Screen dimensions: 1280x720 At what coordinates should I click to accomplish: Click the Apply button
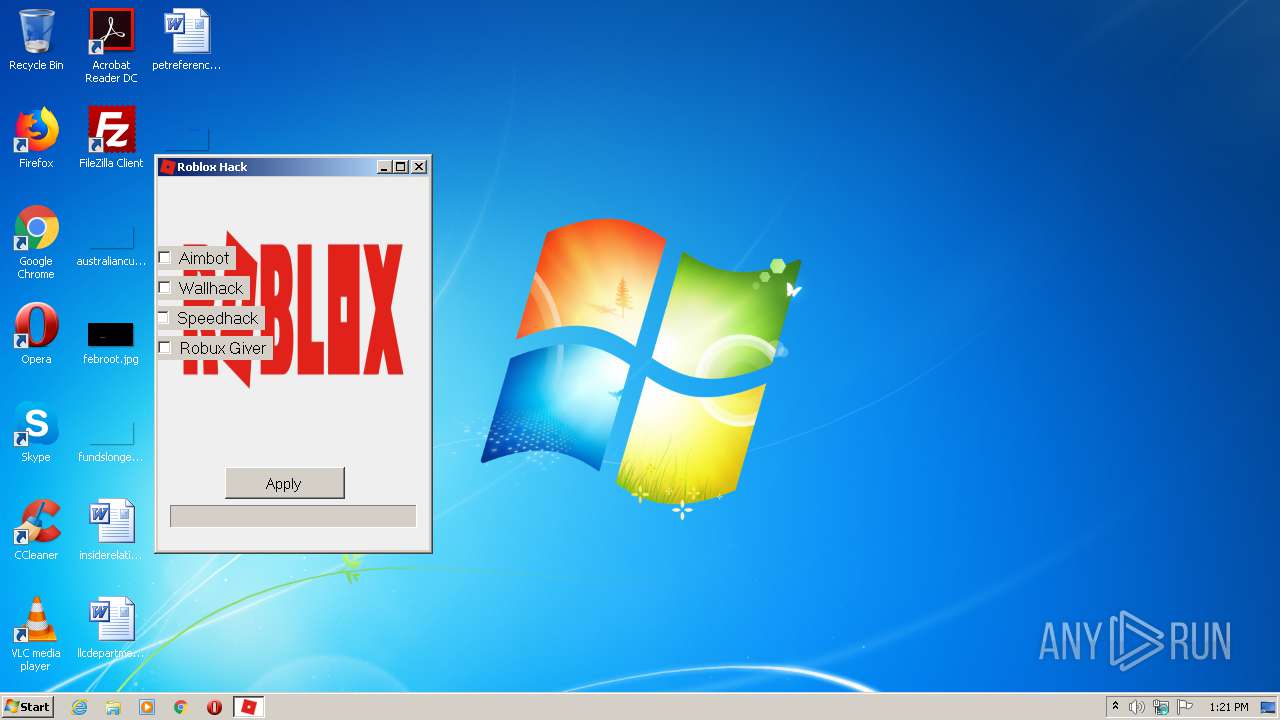[285, 483]
